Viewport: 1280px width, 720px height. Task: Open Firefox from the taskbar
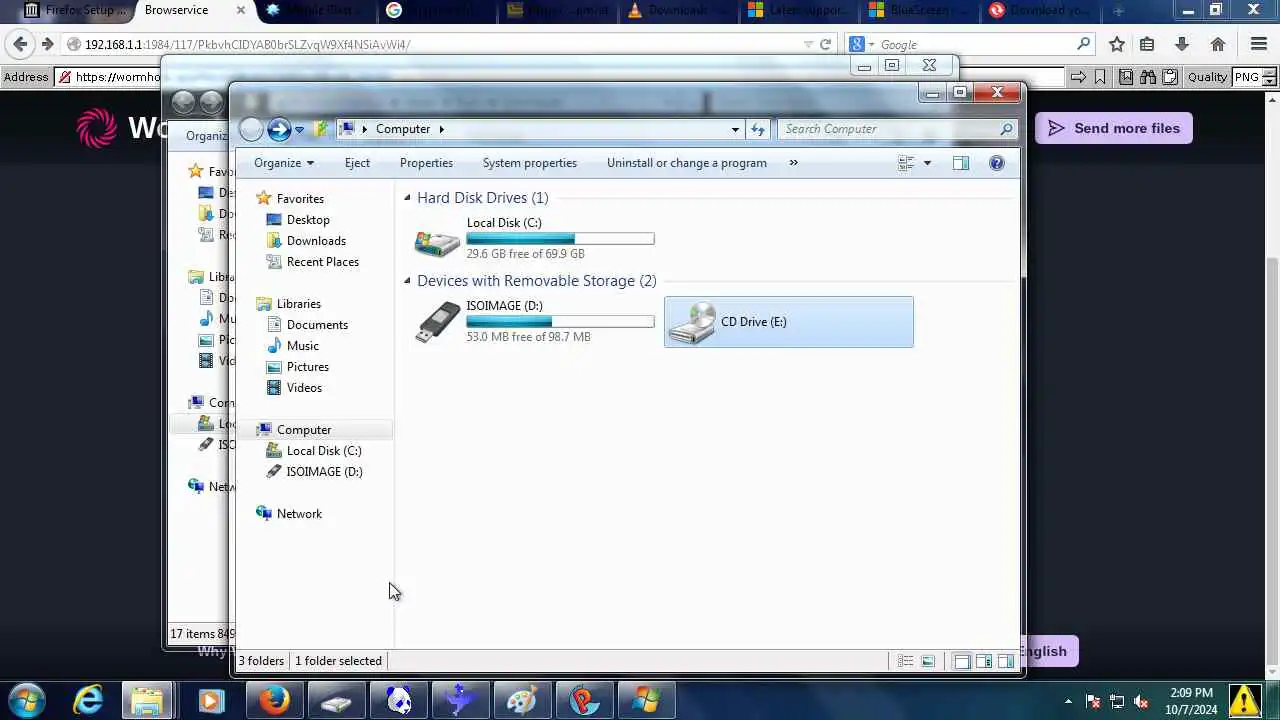[x=273, y=700]
